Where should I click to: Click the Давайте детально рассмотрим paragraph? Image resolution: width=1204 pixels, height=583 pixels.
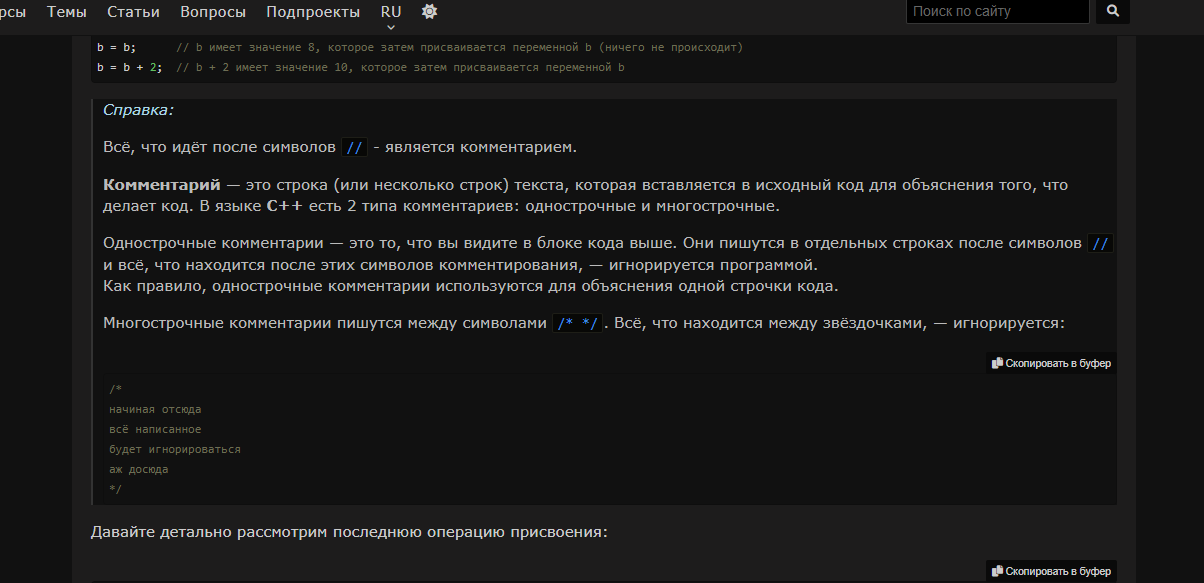[348, 532]
